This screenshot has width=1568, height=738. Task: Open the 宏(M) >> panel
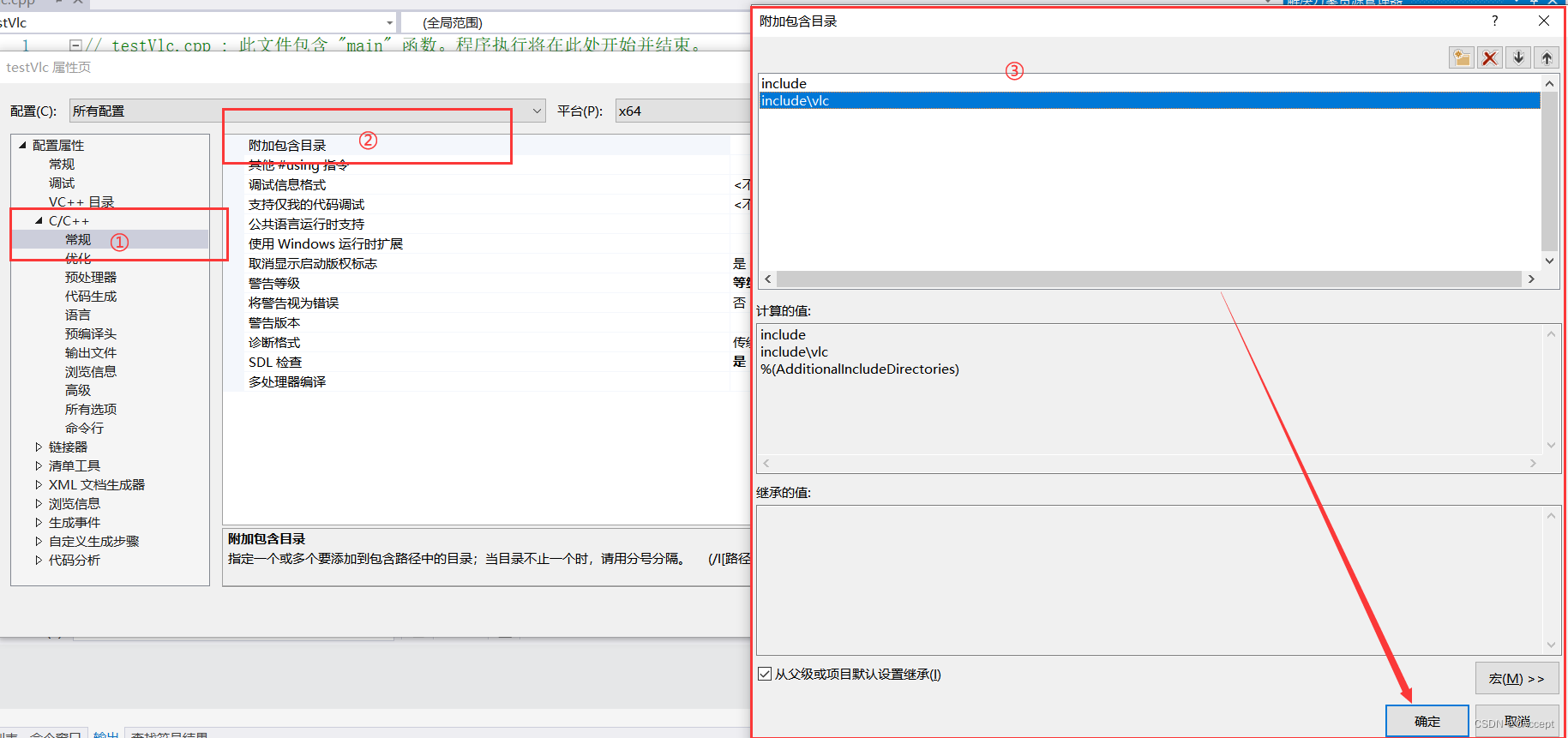click(1517, 678)
